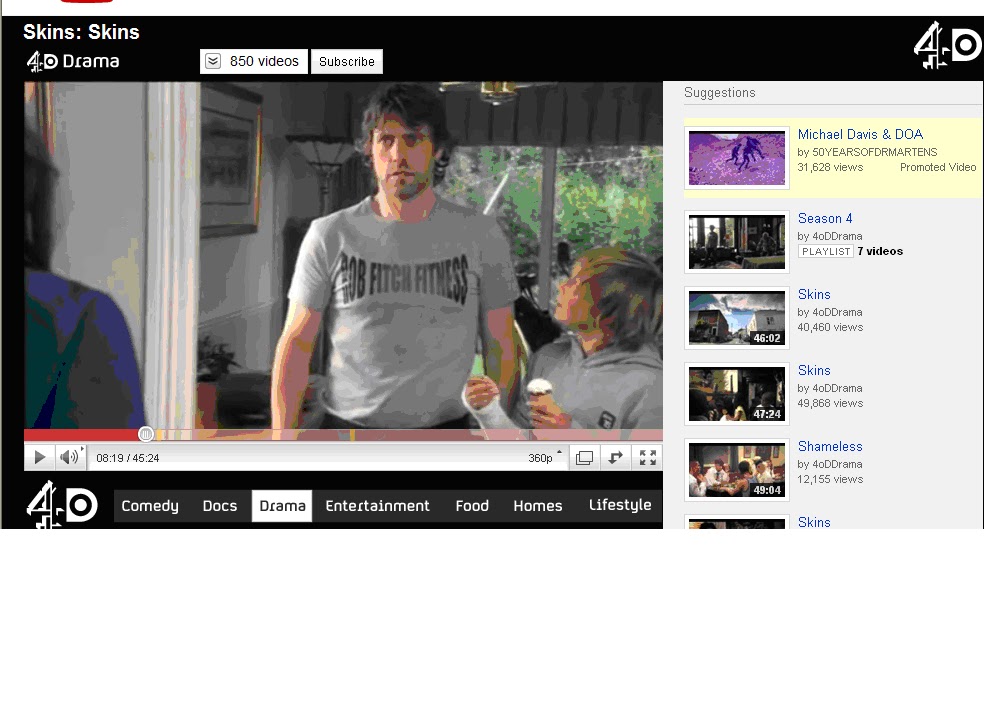Click the 08:19 / 45:24 time display
984x716 pixels.
127,458
